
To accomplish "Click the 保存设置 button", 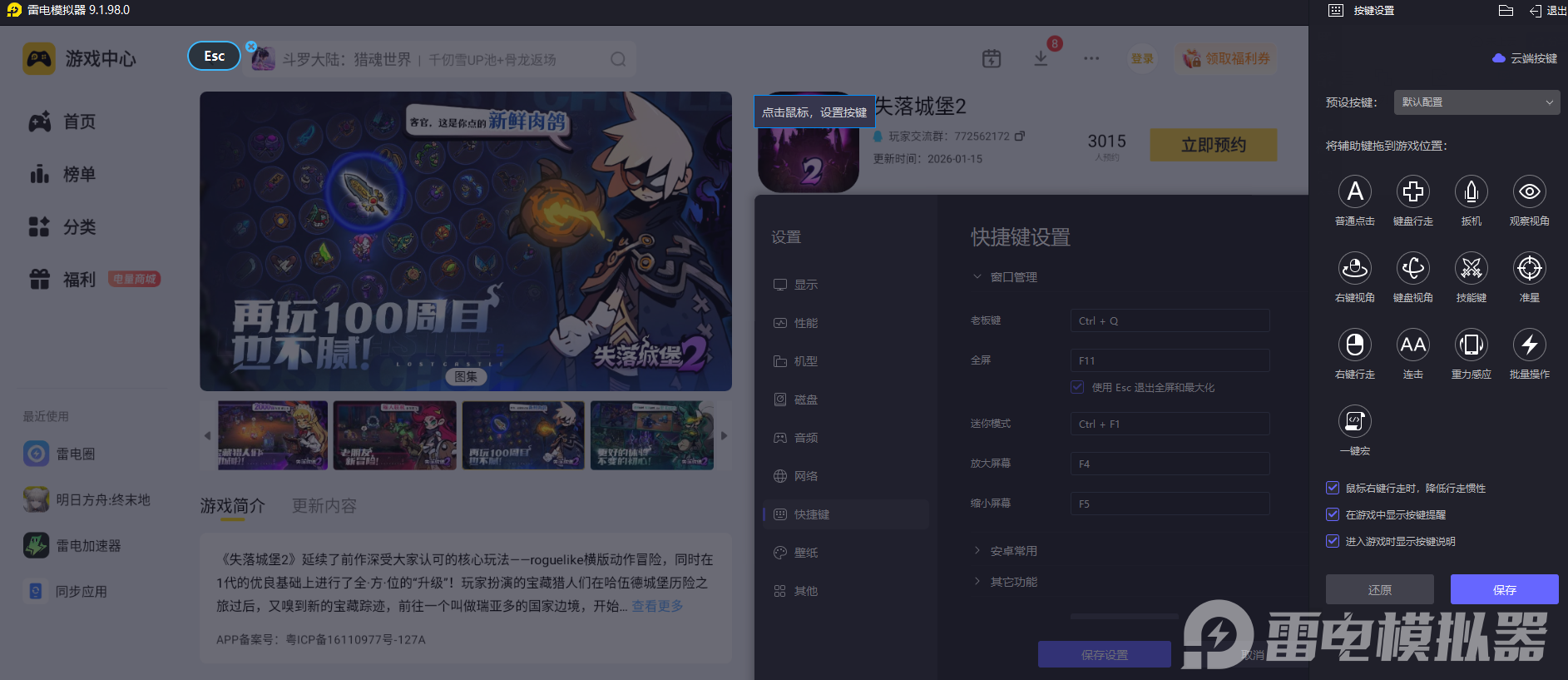I will coord(1104,654).
